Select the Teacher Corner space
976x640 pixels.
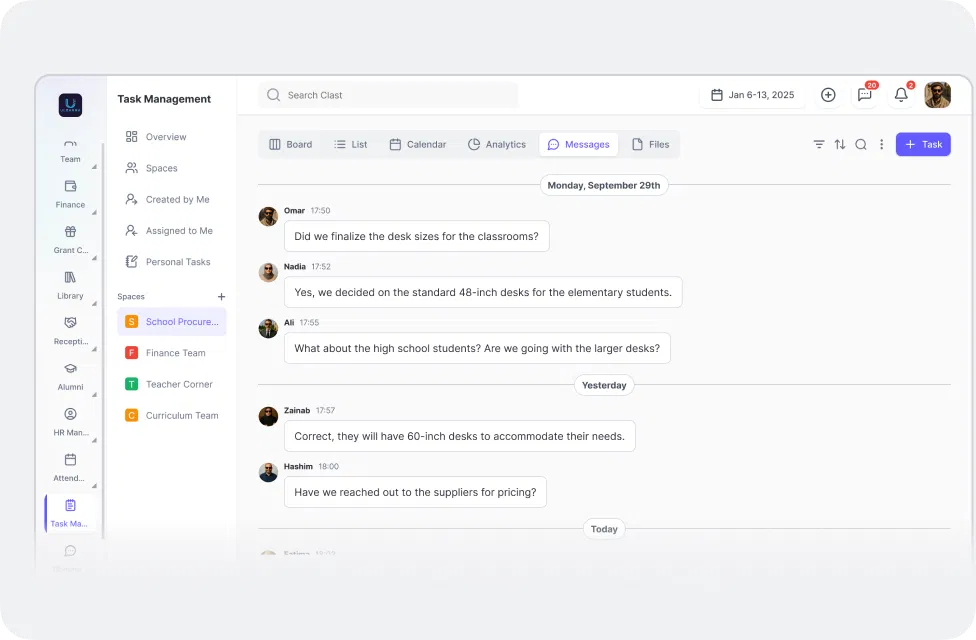172,384
